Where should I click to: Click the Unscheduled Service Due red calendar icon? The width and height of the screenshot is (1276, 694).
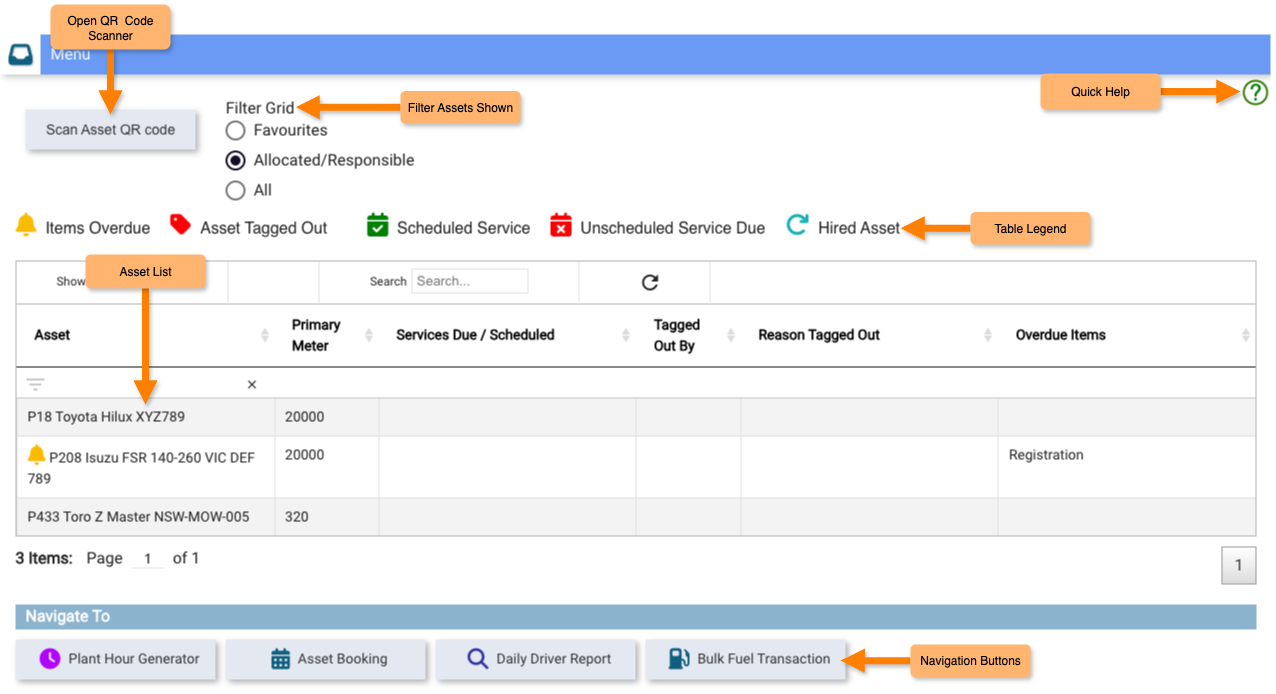point(561,225)
